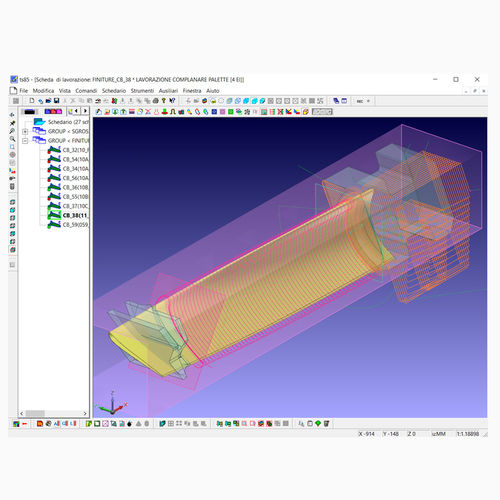Click the scale ratio value in status bar
This screenshot has height=500, width=500.
click(468, 434)
